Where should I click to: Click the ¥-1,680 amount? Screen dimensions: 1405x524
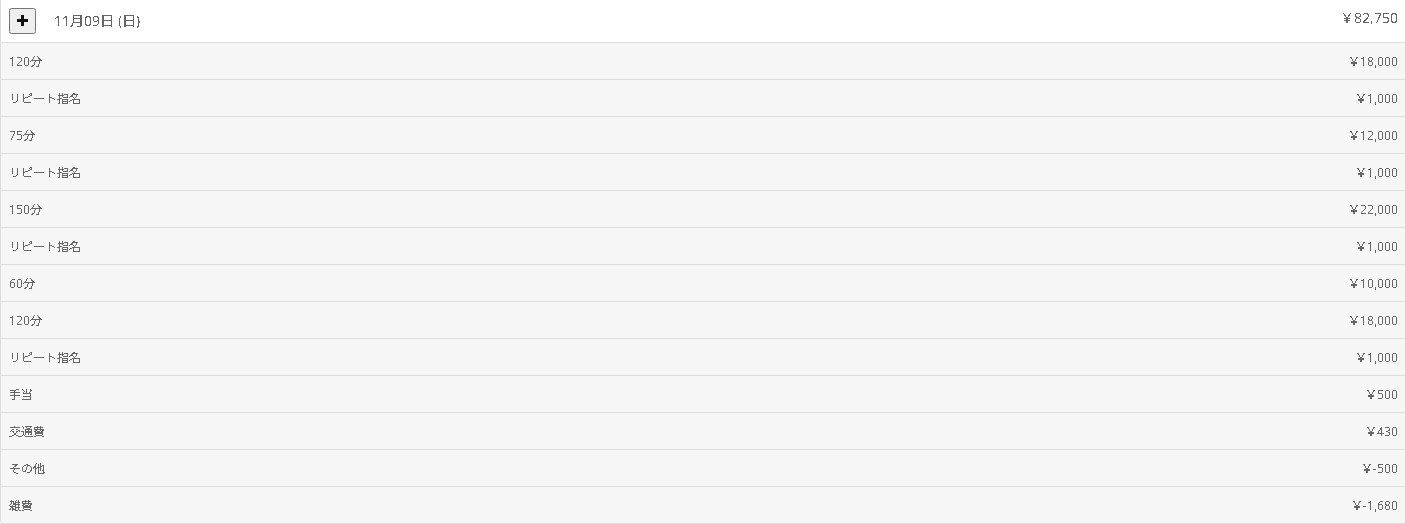pyautogui.click(x=1374, y=506)
